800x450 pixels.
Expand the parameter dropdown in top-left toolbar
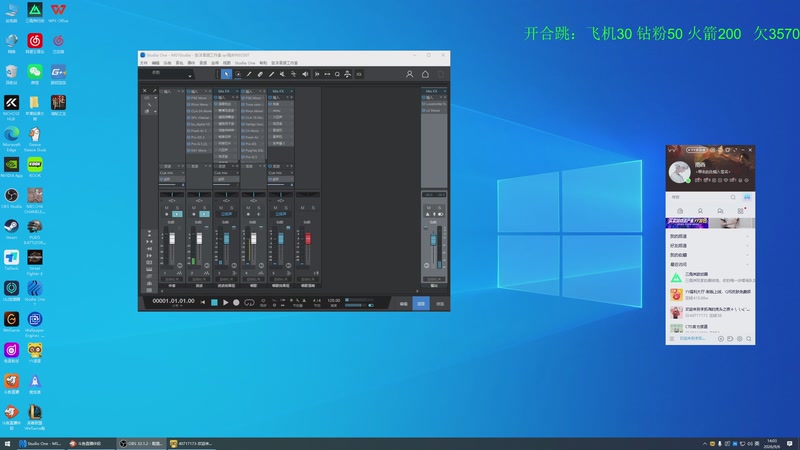(x=168, y=74)
